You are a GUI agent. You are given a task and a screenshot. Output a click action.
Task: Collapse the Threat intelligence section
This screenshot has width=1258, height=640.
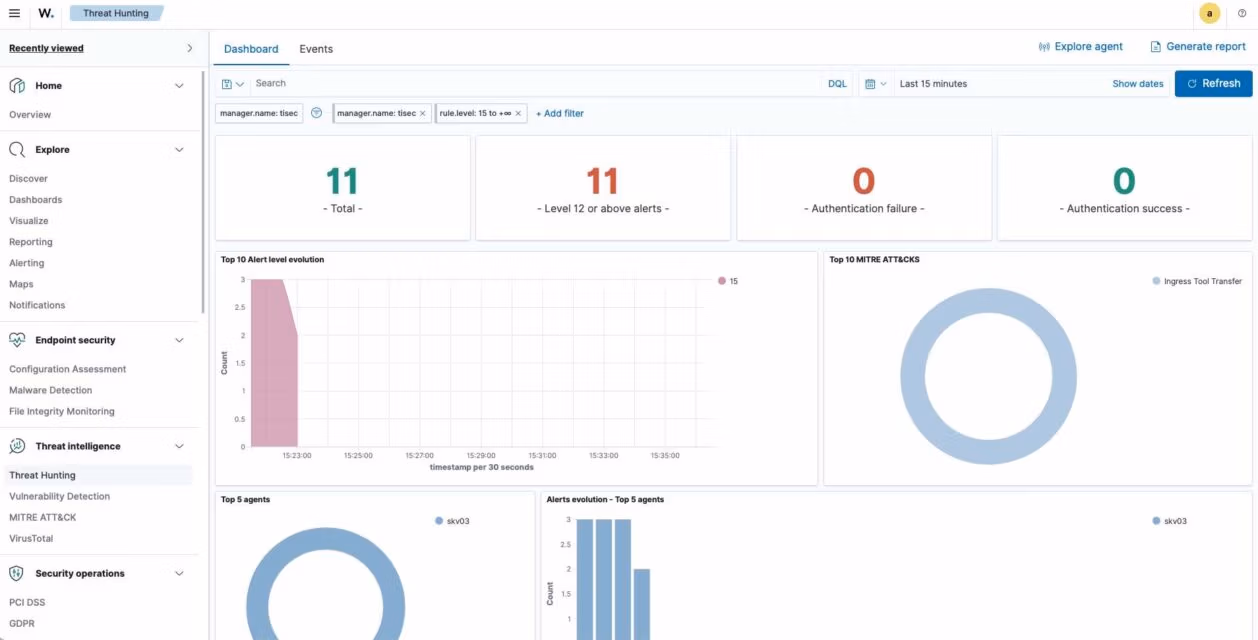[179, 447]
